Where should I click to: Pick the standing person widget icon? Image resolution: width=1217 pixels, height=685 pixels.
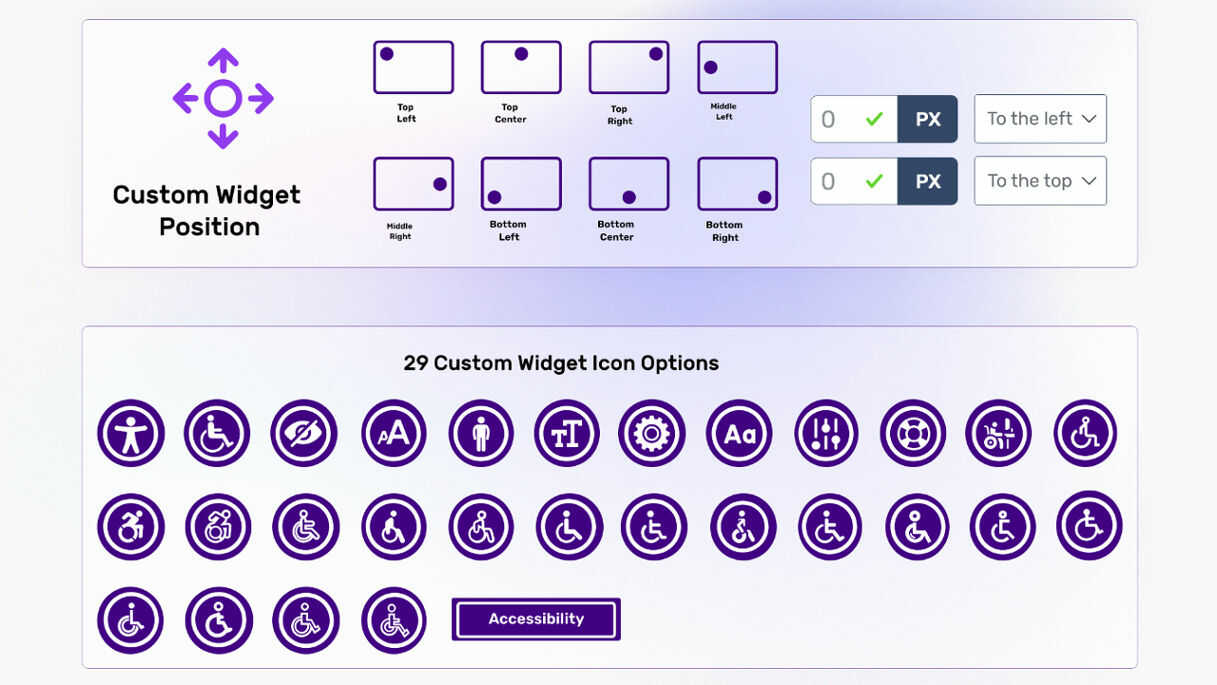(481, 433)
